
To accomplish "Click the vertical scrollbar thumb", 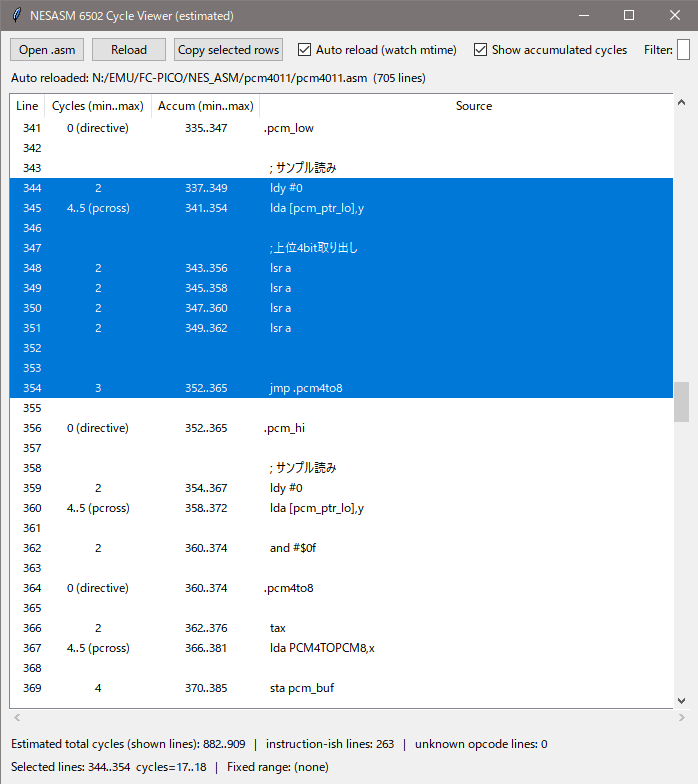I will tap(681, 402).
